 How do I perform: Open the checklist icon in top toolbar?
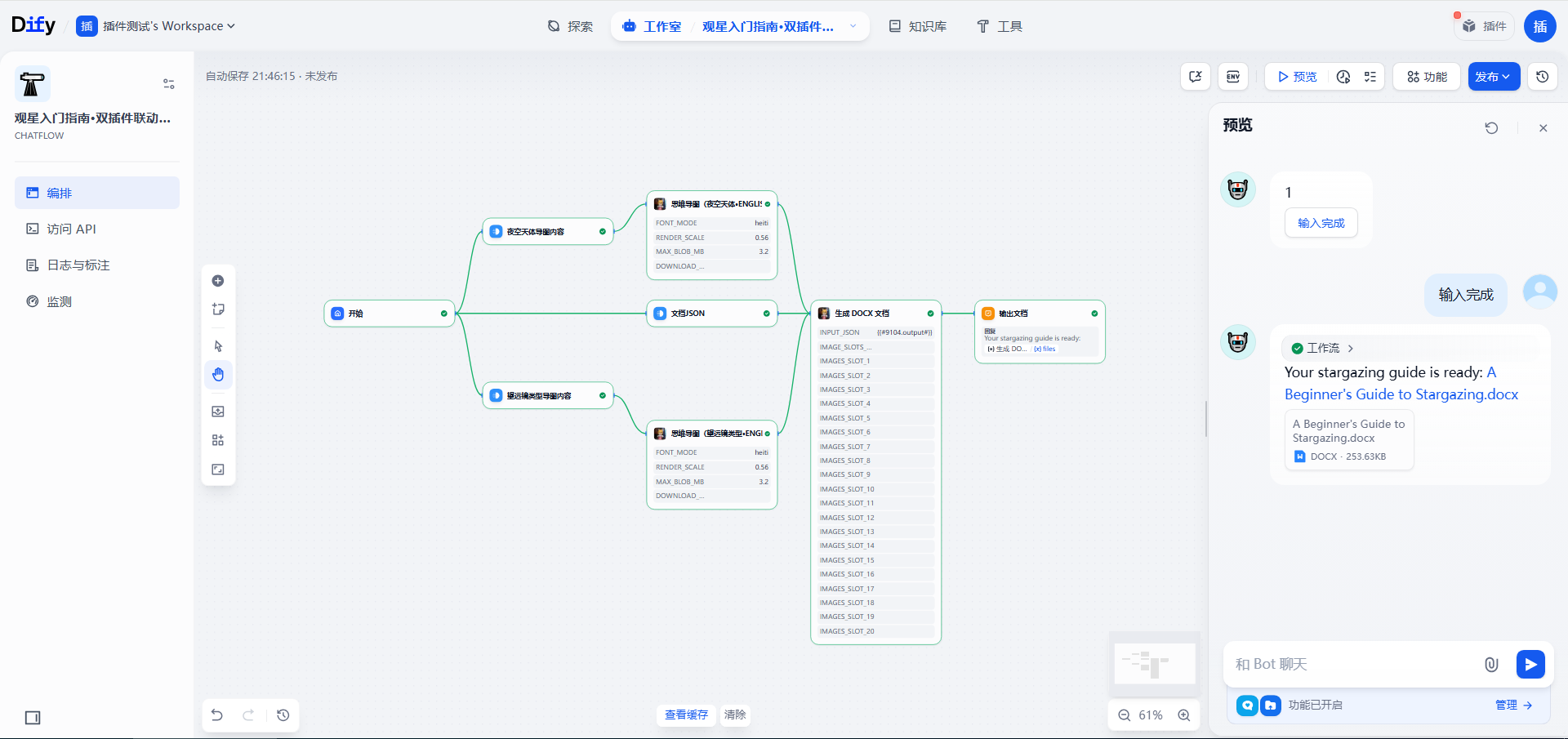click(x=1370, y=77)
